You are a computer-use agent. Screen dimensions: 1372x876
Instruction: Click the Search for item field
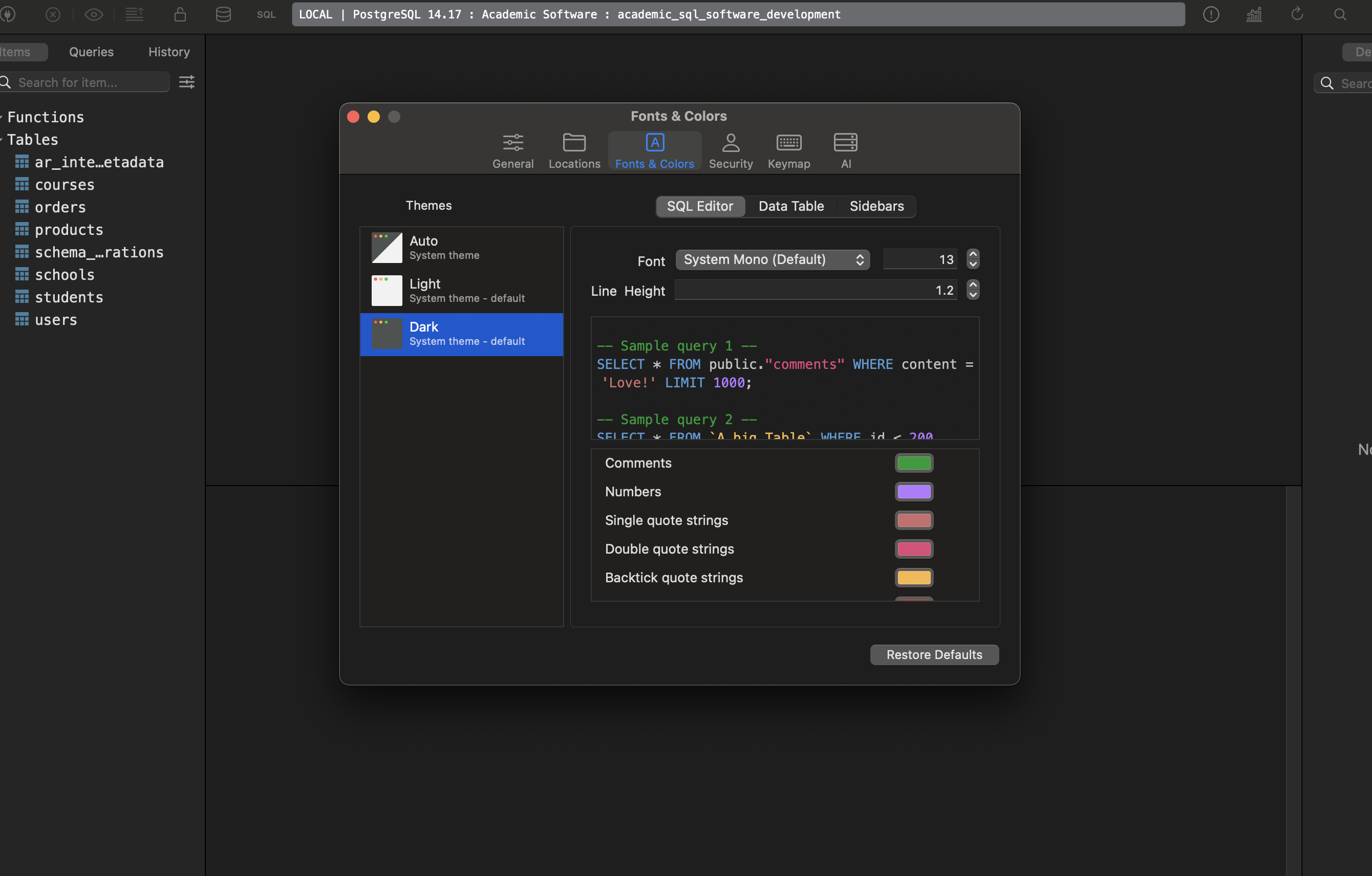pos(91,82)
